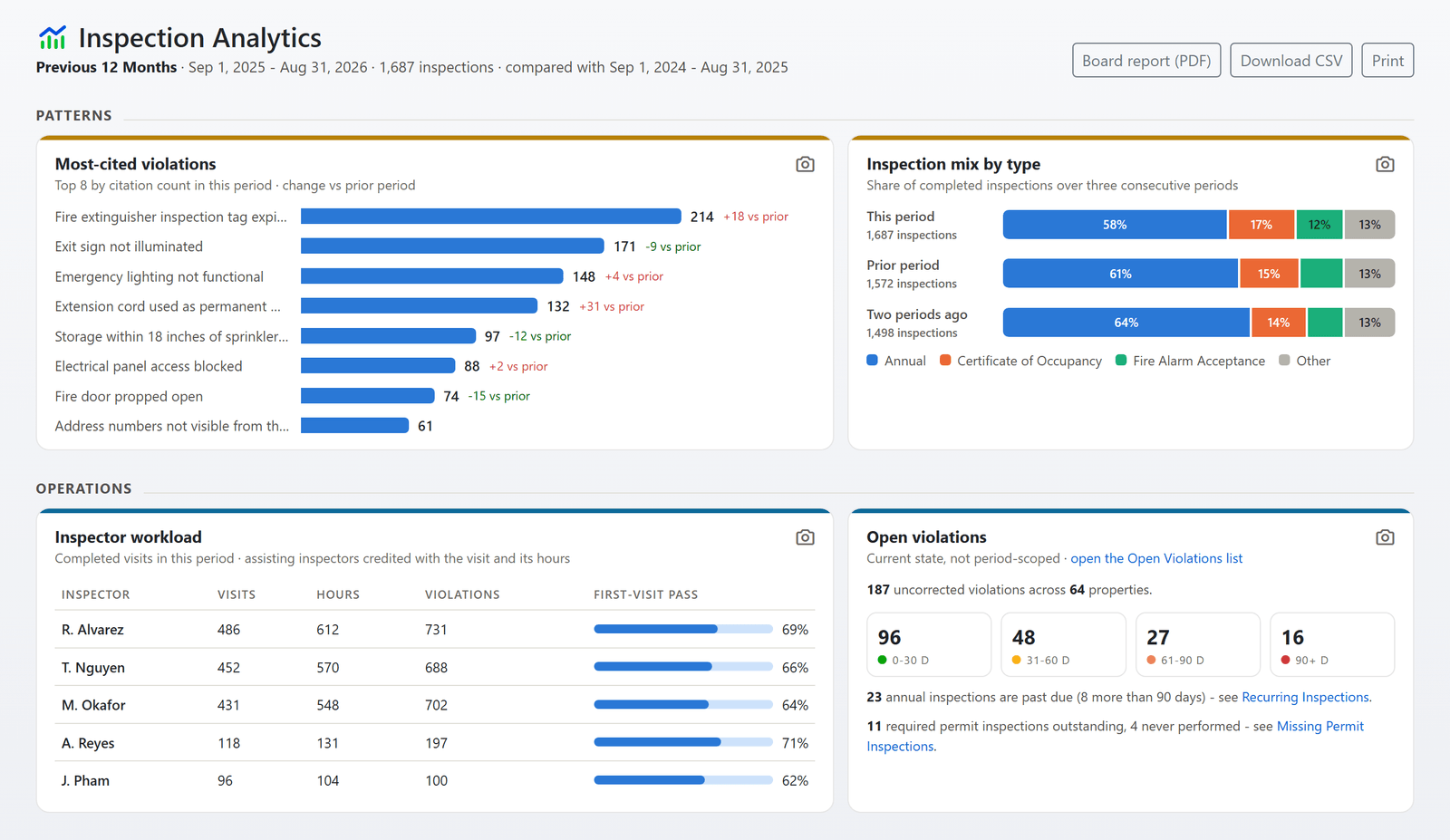This screenshot has height=840, width=1450.
Task: Snapshot the Most-cited violations card via camera icon
Action: click(x=805, y=164)
